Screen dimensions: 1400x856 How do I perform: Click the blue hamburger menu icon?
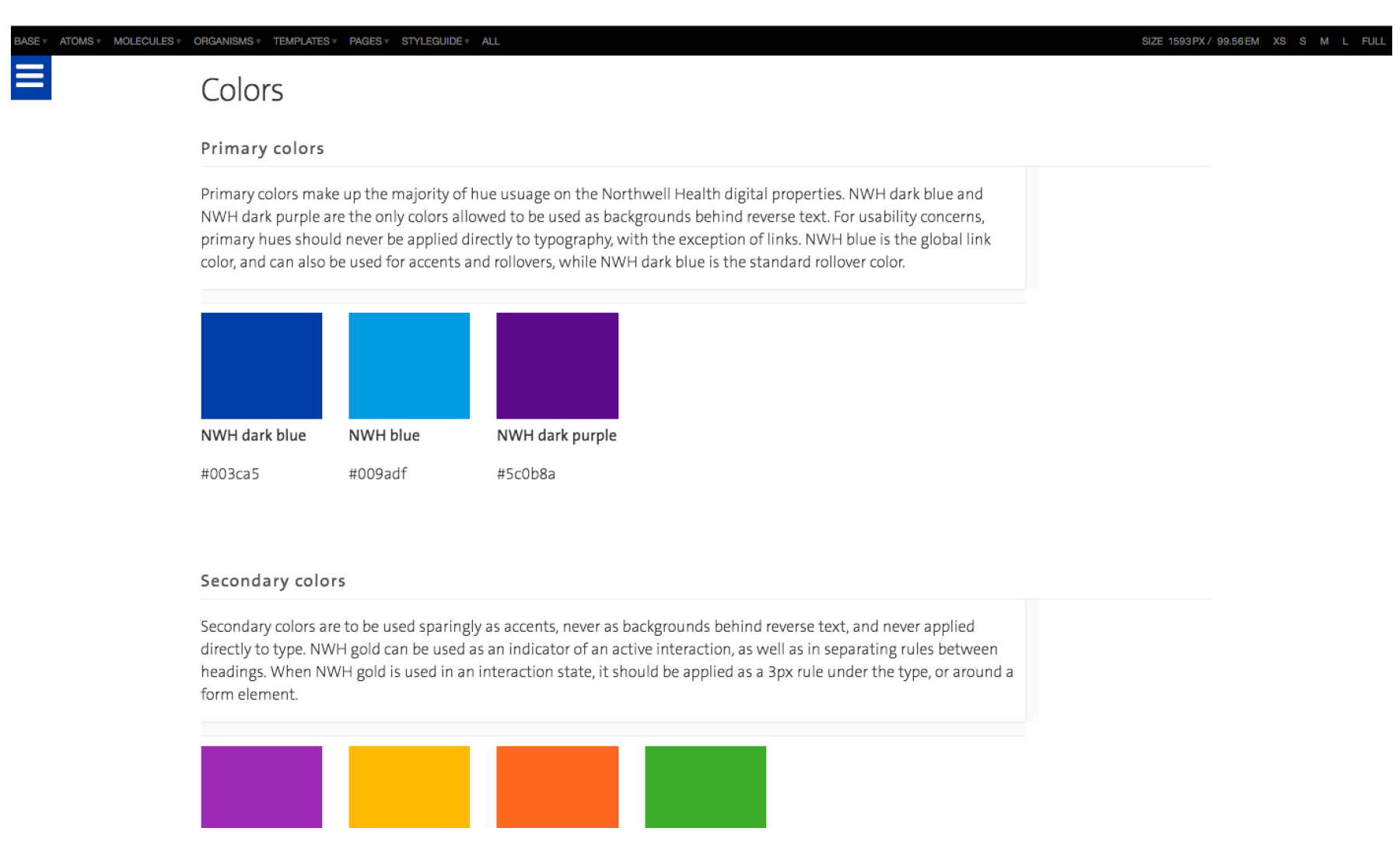pos(30,77)
